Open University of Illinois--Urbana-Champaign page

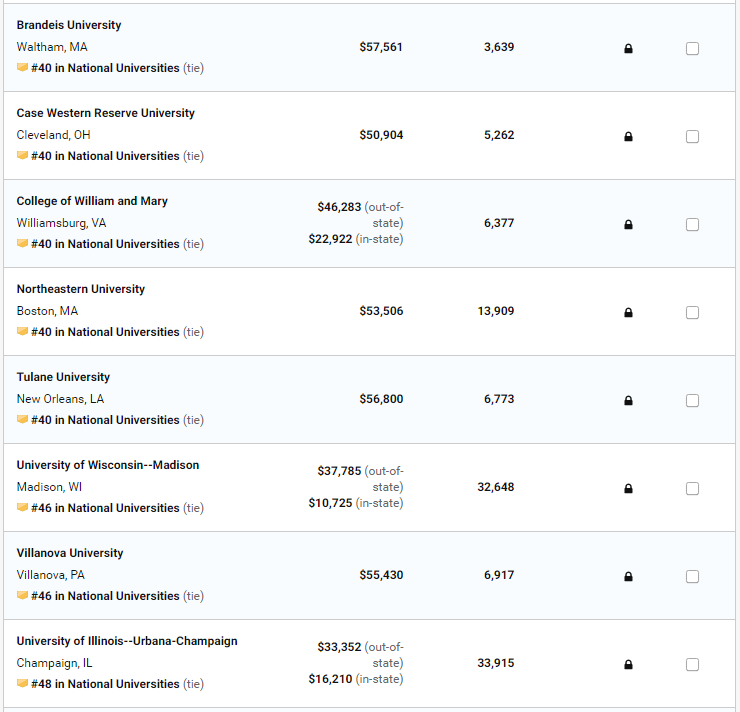click(127, 641)
